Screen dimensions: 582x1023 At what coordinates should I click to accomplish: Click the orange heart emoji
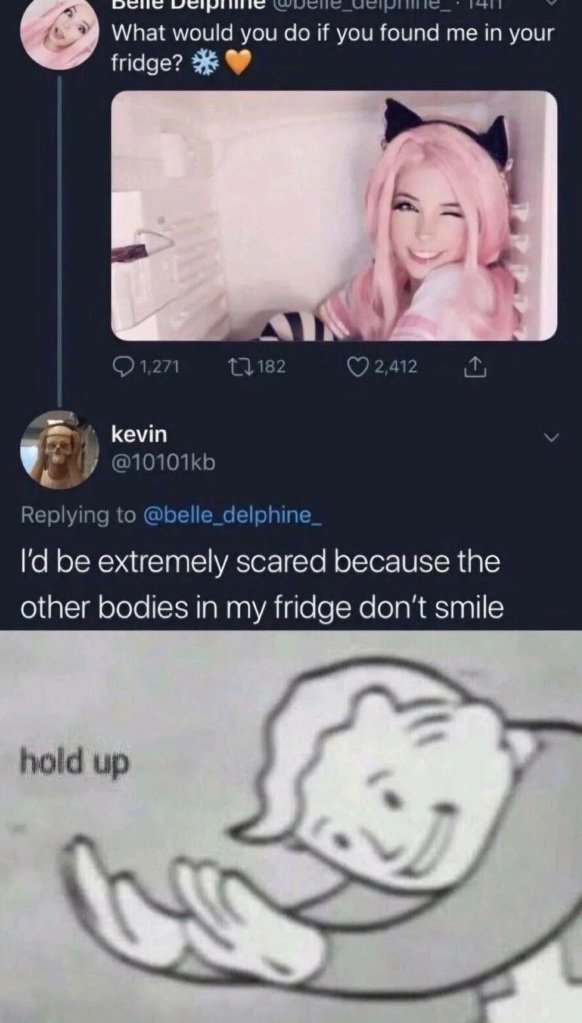237,64
